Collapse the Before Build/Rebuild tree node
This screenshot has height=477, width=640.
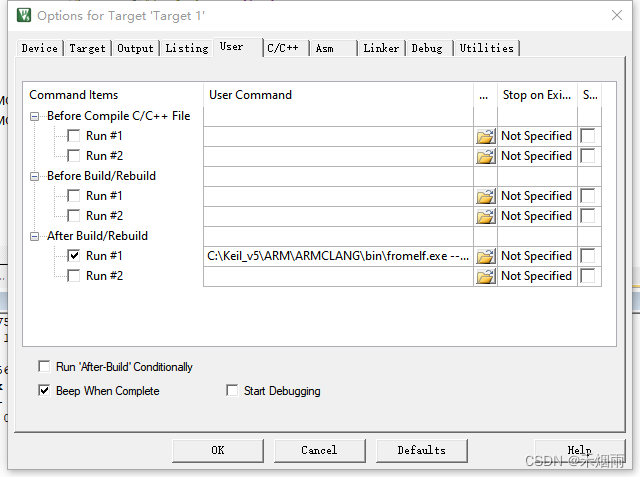(36, 176)
